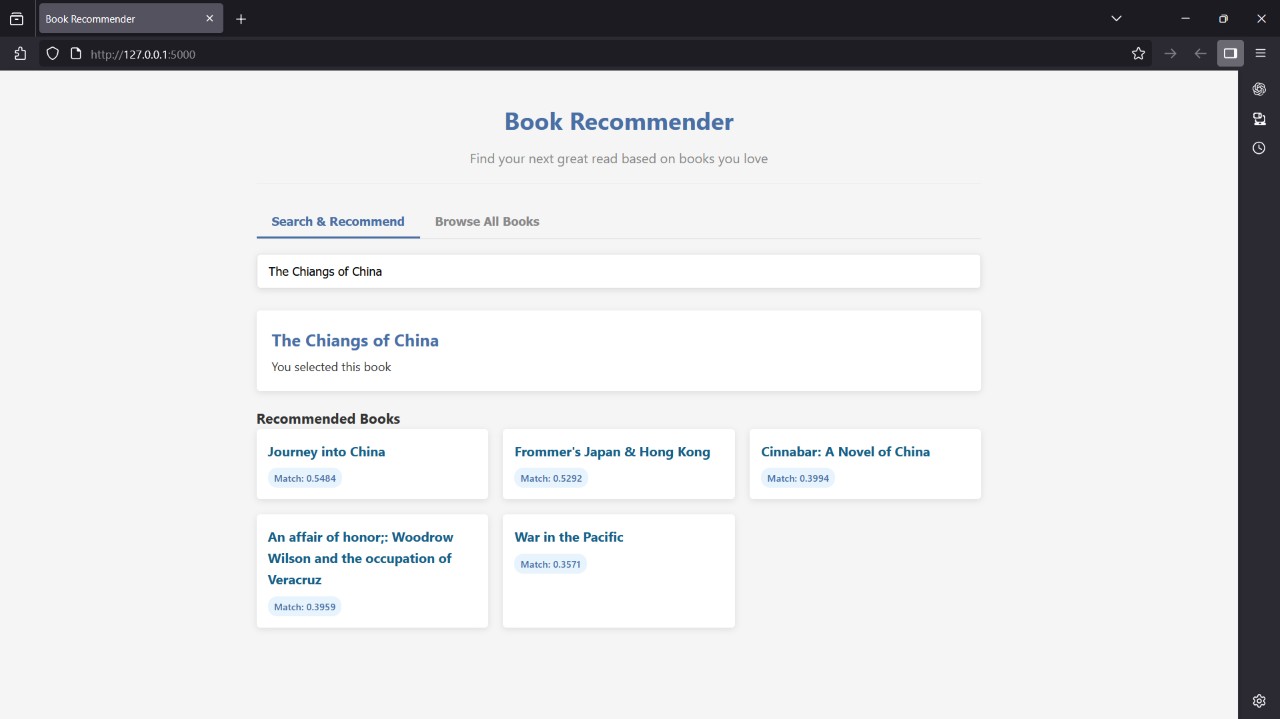Open browsing history via the clock icon
1280x719 pixels.
[1258, 147]
